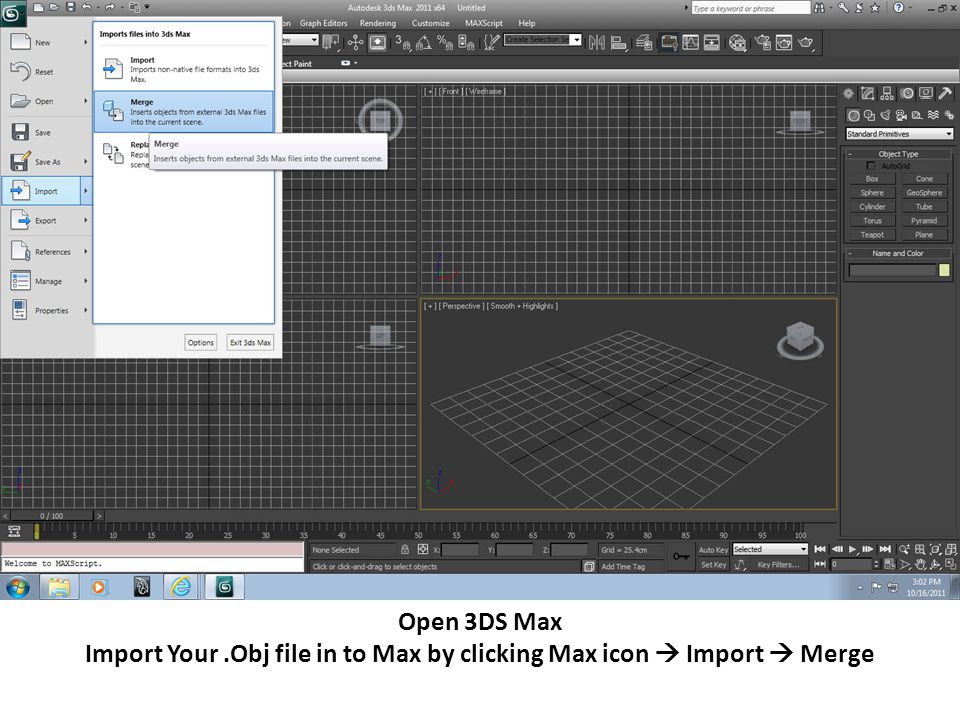Open the Rendering menu
The height and width of the screenshot is (720, 960).
[378, 23]
